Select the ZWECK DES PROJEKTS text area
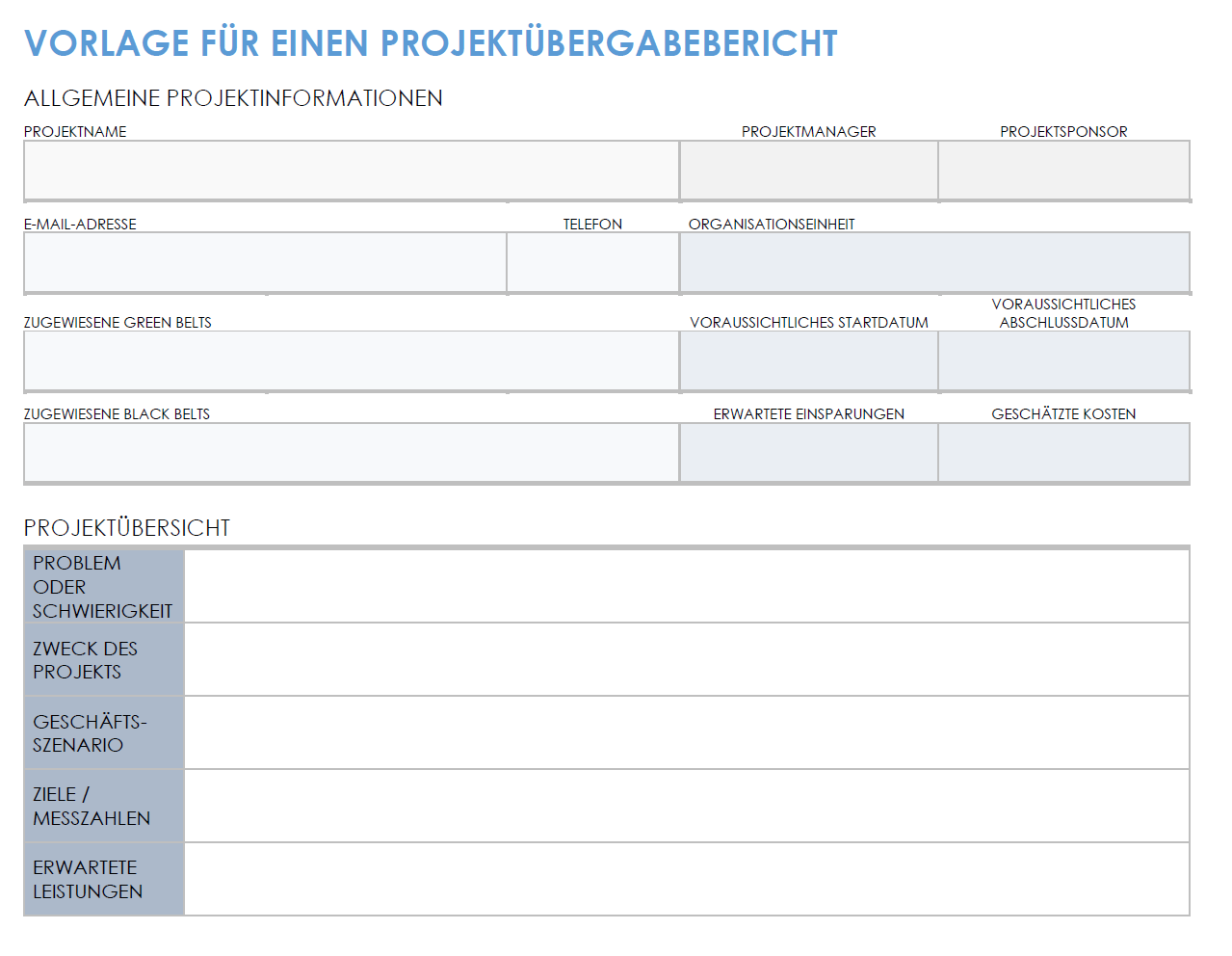1232x956 pixels. pyautogui.click(x=686, y=659)
